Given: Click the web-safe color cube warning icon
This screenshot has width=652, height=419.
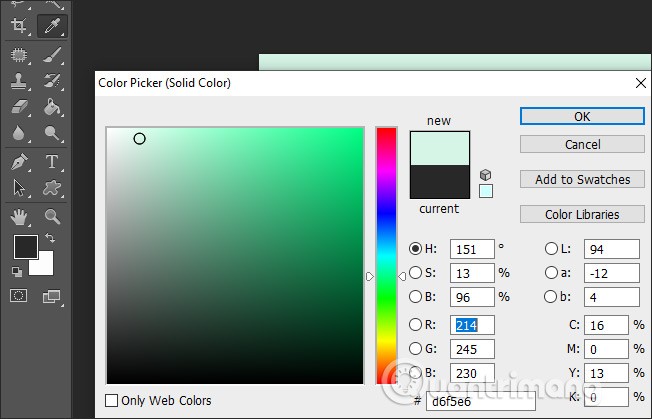Looking at the screenshot, I should coord(486,175).
